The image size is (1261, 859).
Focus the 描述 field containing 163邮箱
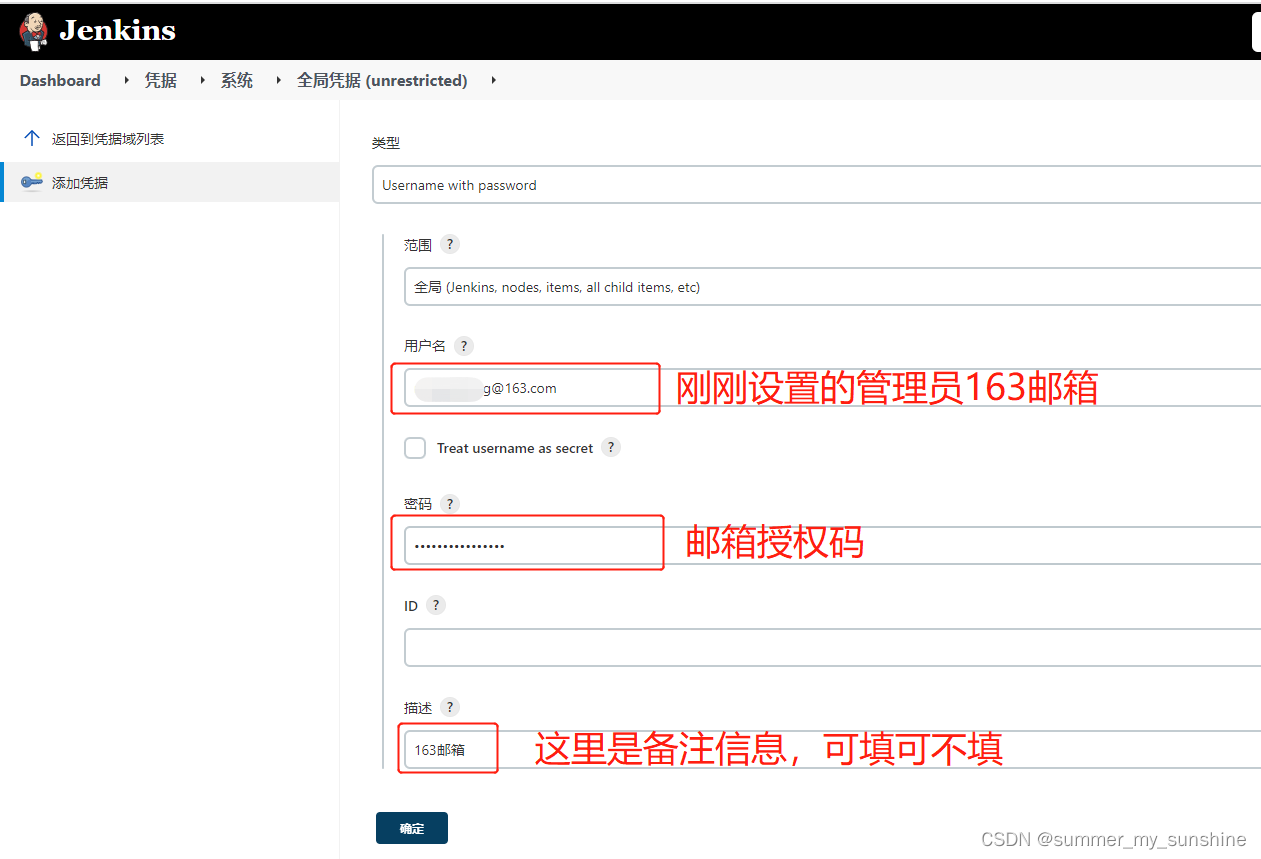coord(832,749)
